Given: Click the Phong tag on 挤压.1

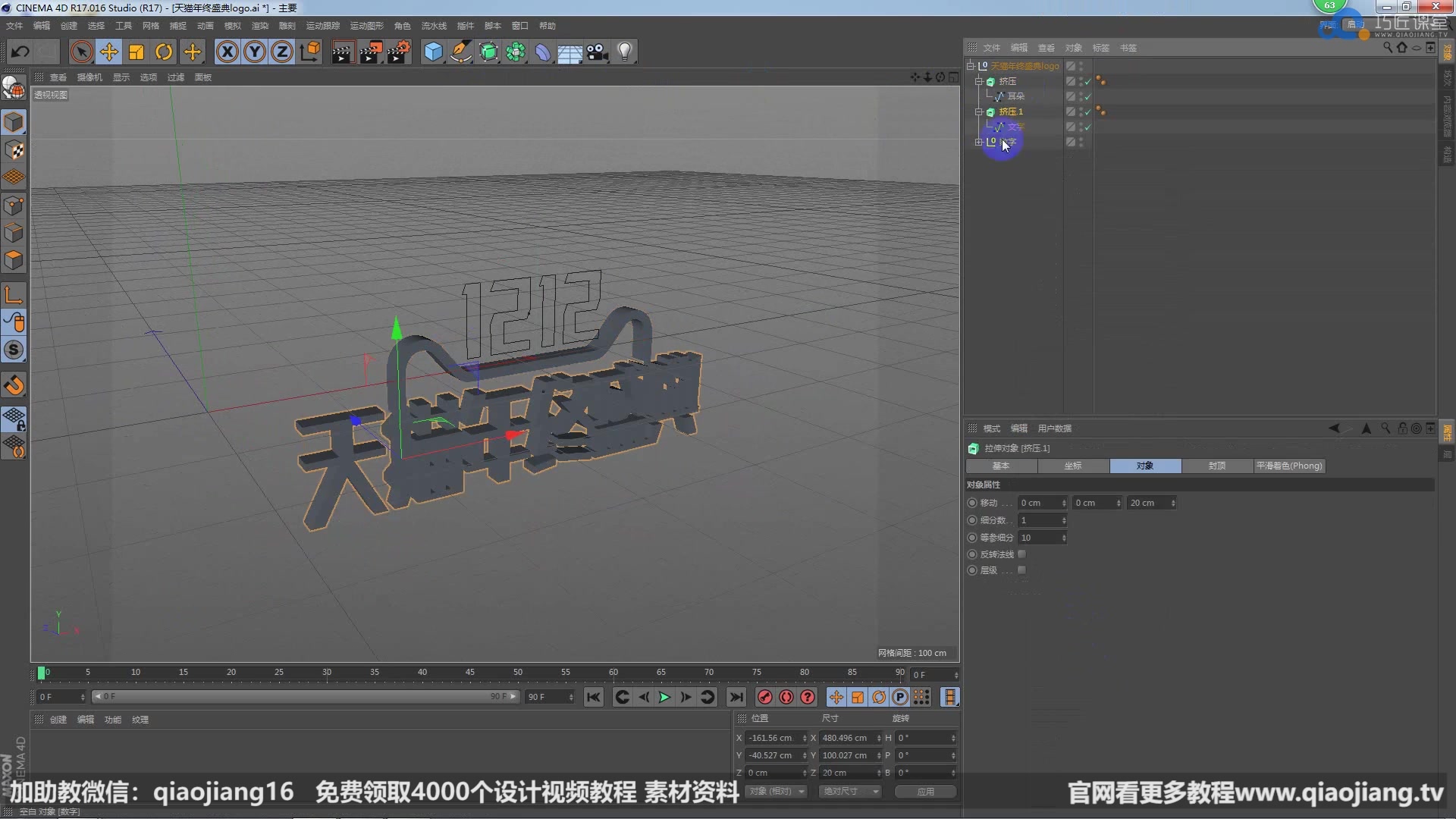Looking at the screenshot, I should coord(1100,111).
